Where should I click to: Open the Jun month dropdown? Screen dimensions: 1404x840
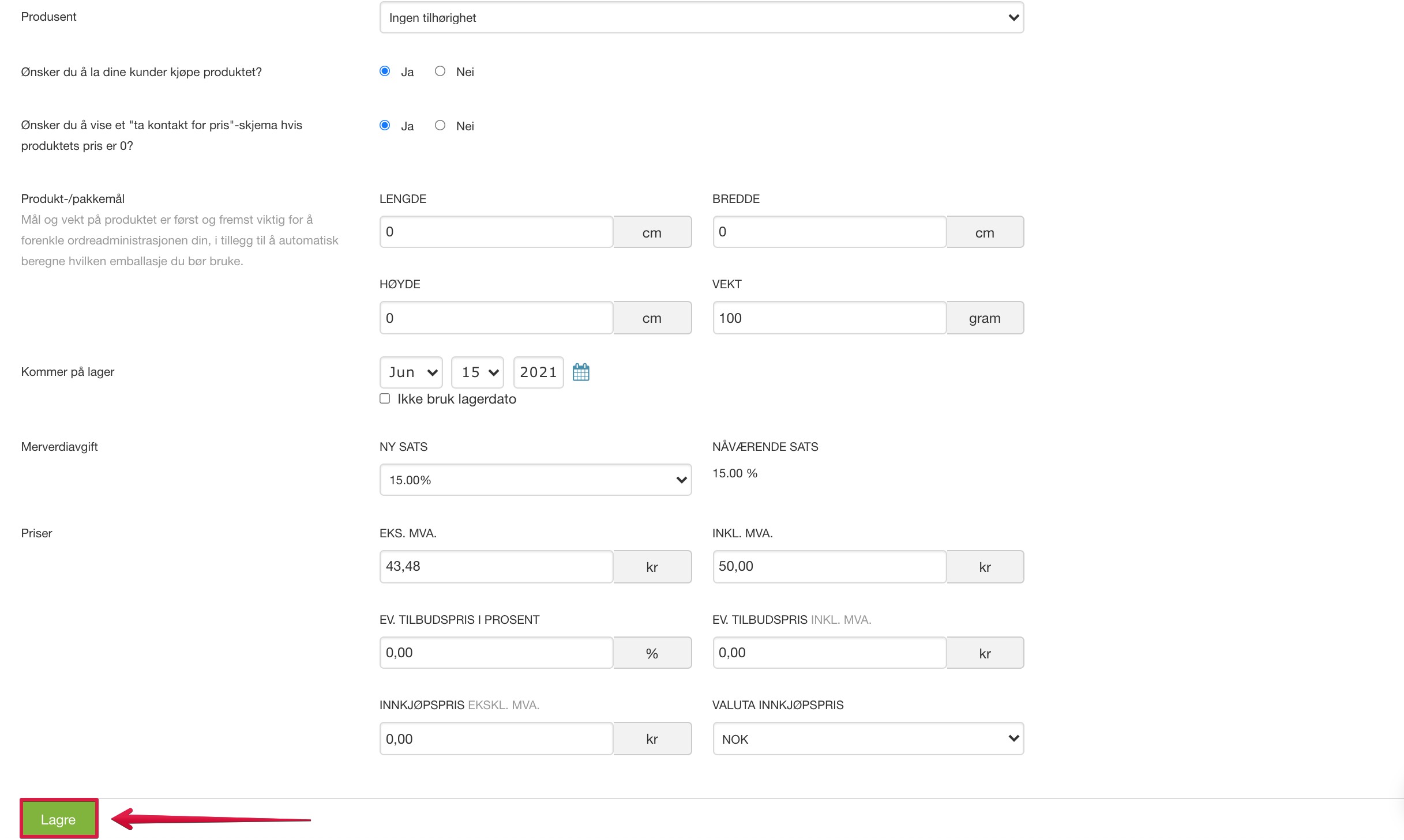click(411, 372)
